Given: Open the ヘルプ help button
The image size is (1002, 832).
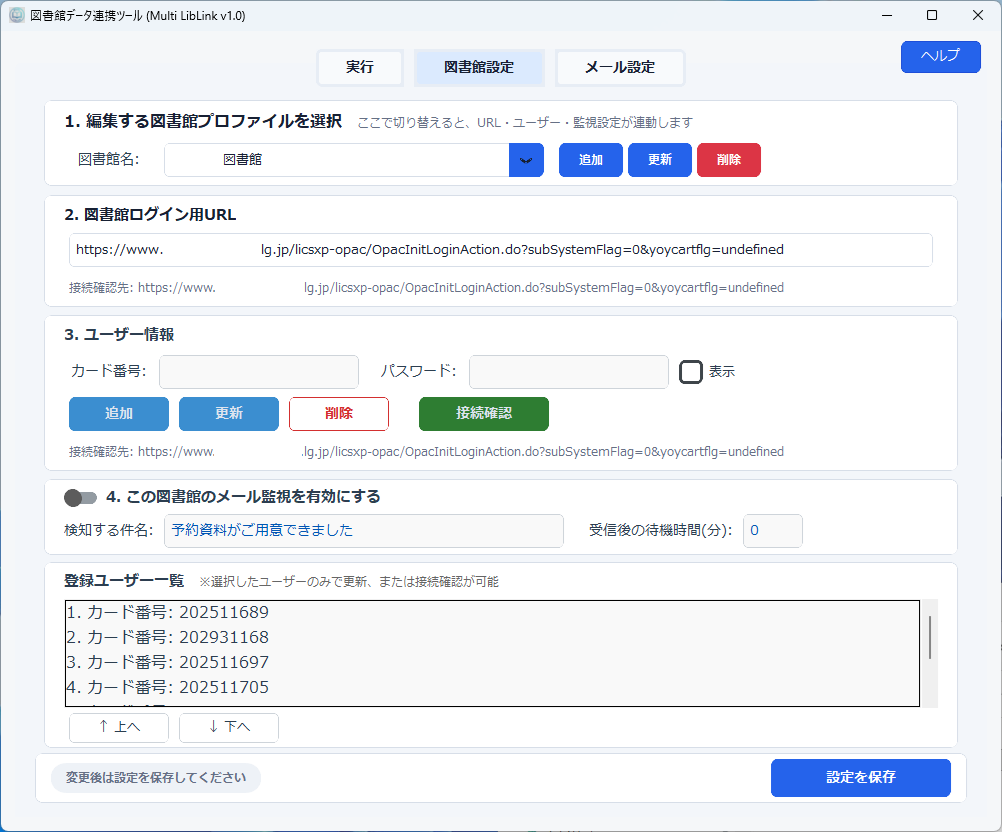Looking at the screenshot, I should (940, 56).
